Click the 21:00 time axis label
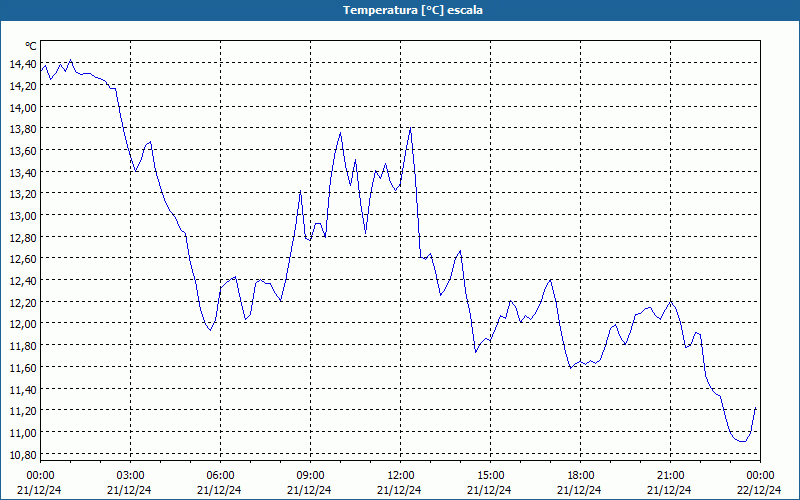Screen dimensions: 800x500 point(670,476)
